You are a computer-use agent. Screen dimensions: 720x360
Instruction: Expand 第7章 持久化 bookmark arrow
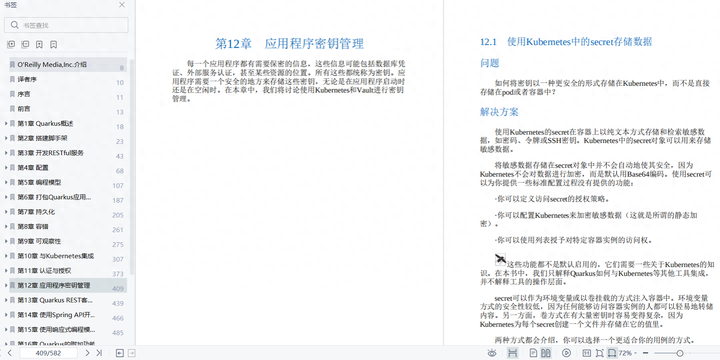point(6,212)
